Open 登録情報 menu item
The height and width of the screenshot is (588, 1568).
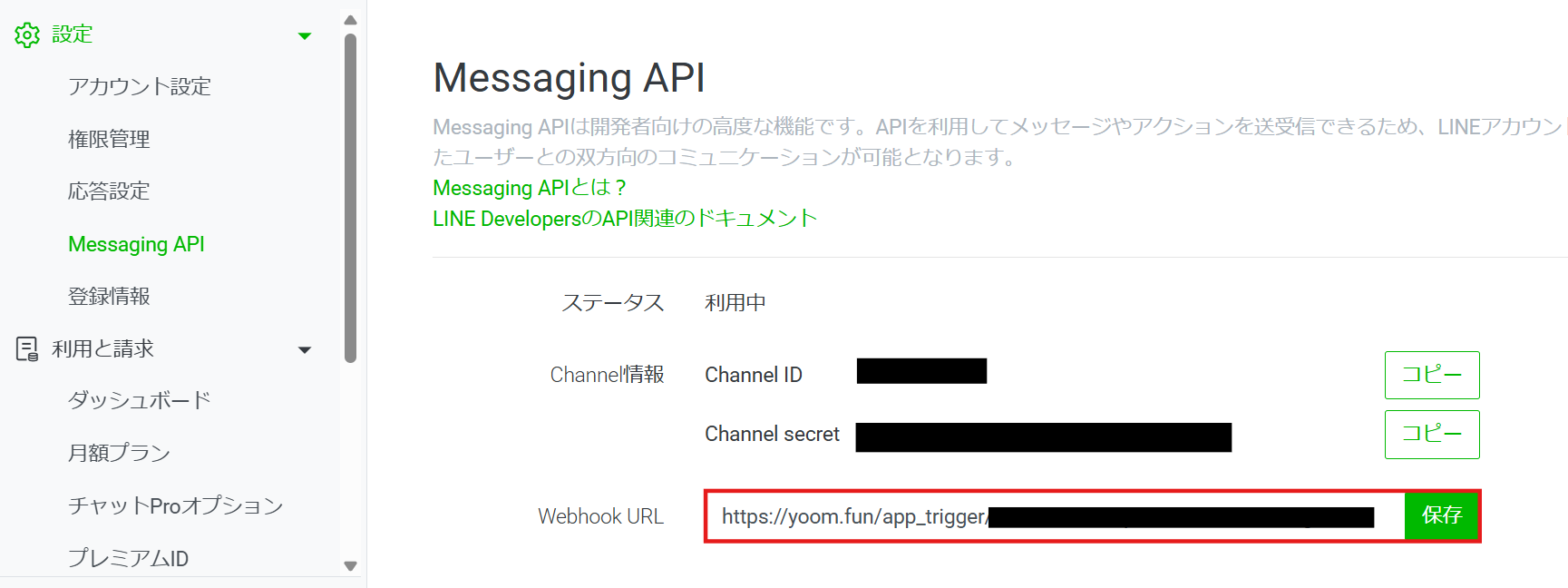(109, 296)
